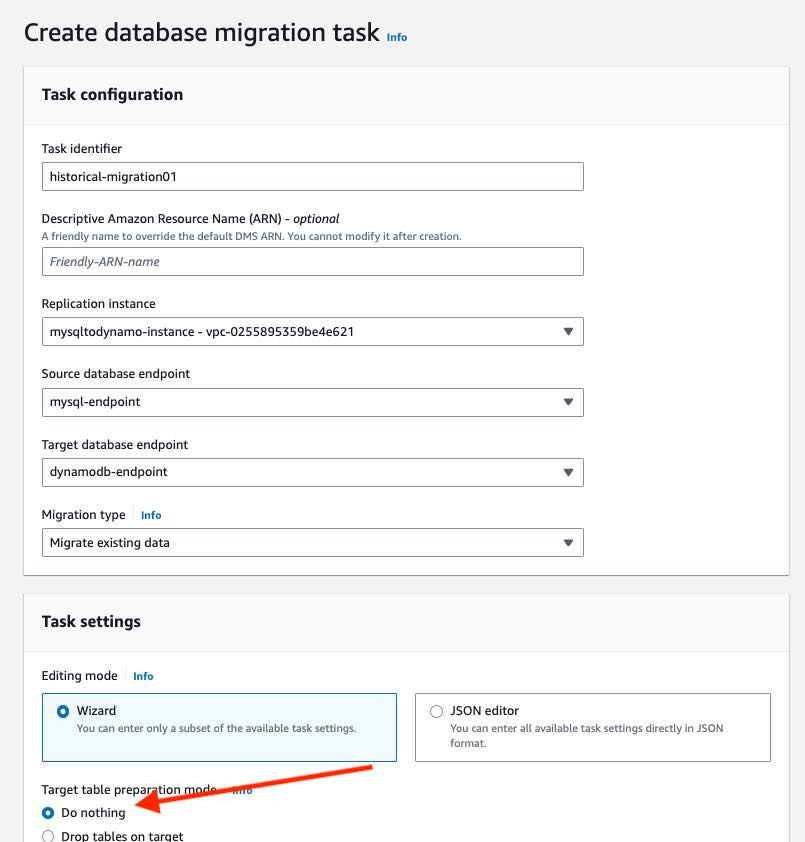Open Info link next to Editing mode
The width and height of the screenshot is (805, 842).
click(143, 676)
